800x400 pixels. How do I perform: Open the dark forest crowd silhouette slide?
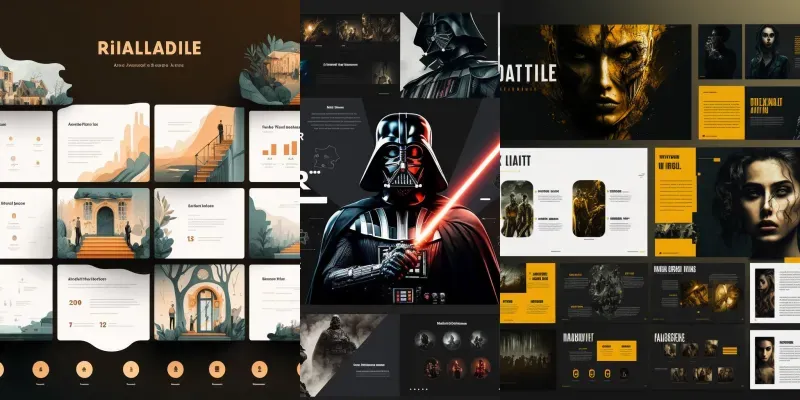(x=528, y=359)
